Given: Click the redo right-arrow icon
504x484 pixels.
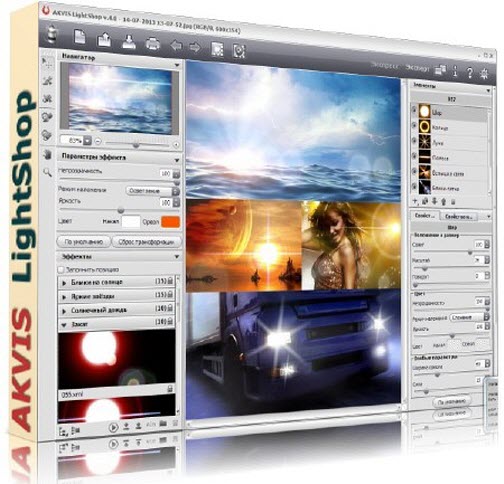Looking at the screenshot, I should coord(195,47).
